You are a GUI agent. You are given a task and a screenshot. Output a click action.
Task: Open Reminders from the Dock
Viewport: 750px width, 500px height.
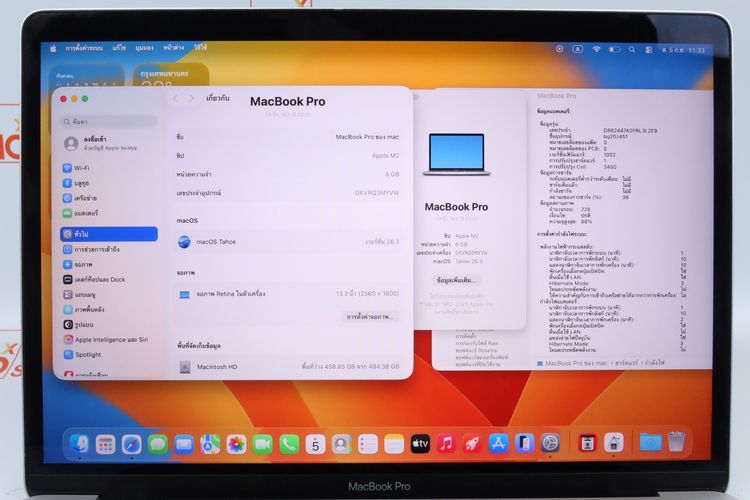tap(368, 444)
